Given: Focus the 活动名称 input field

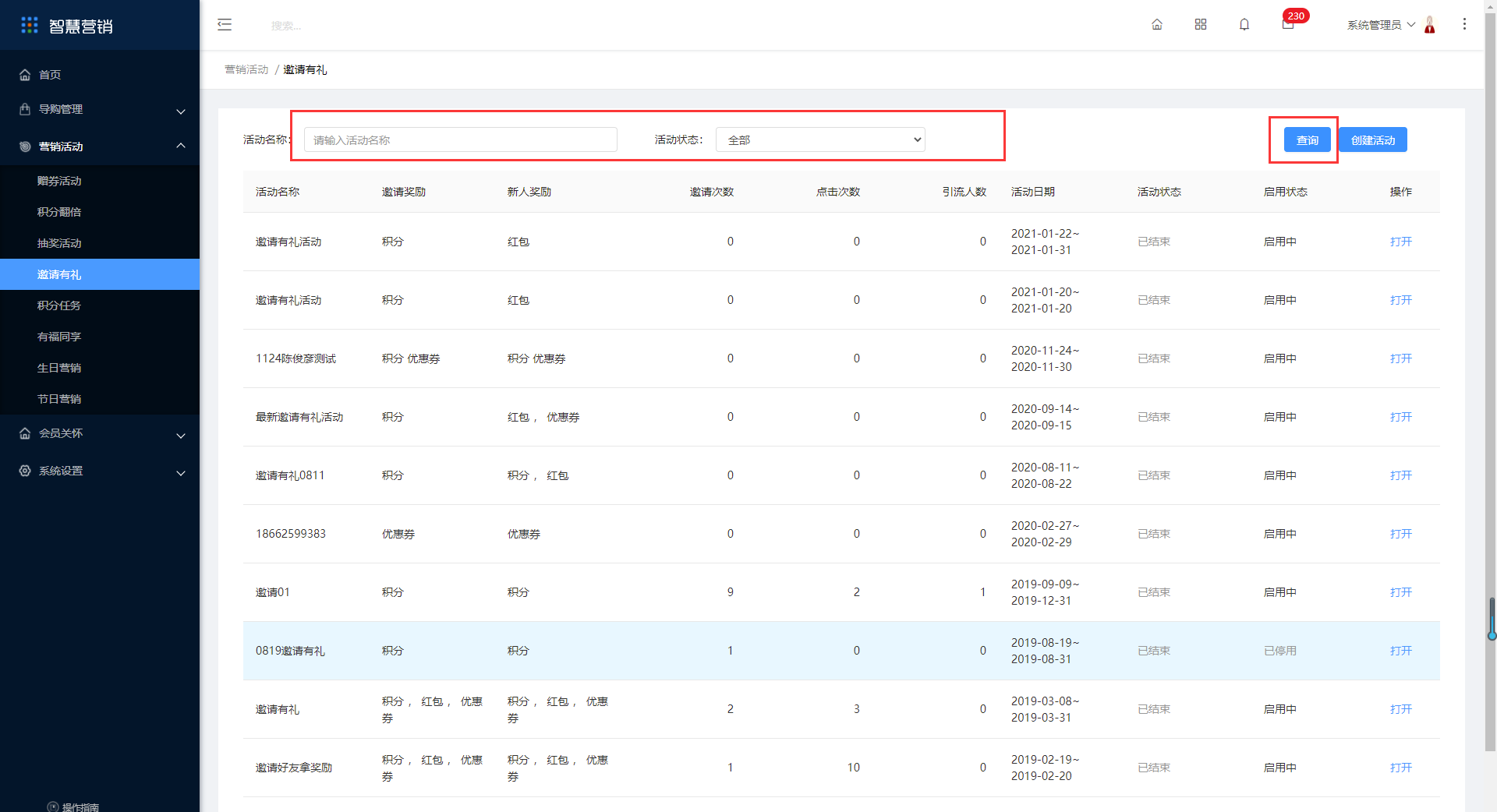Looking at the screenshot, I should [460, 139].
